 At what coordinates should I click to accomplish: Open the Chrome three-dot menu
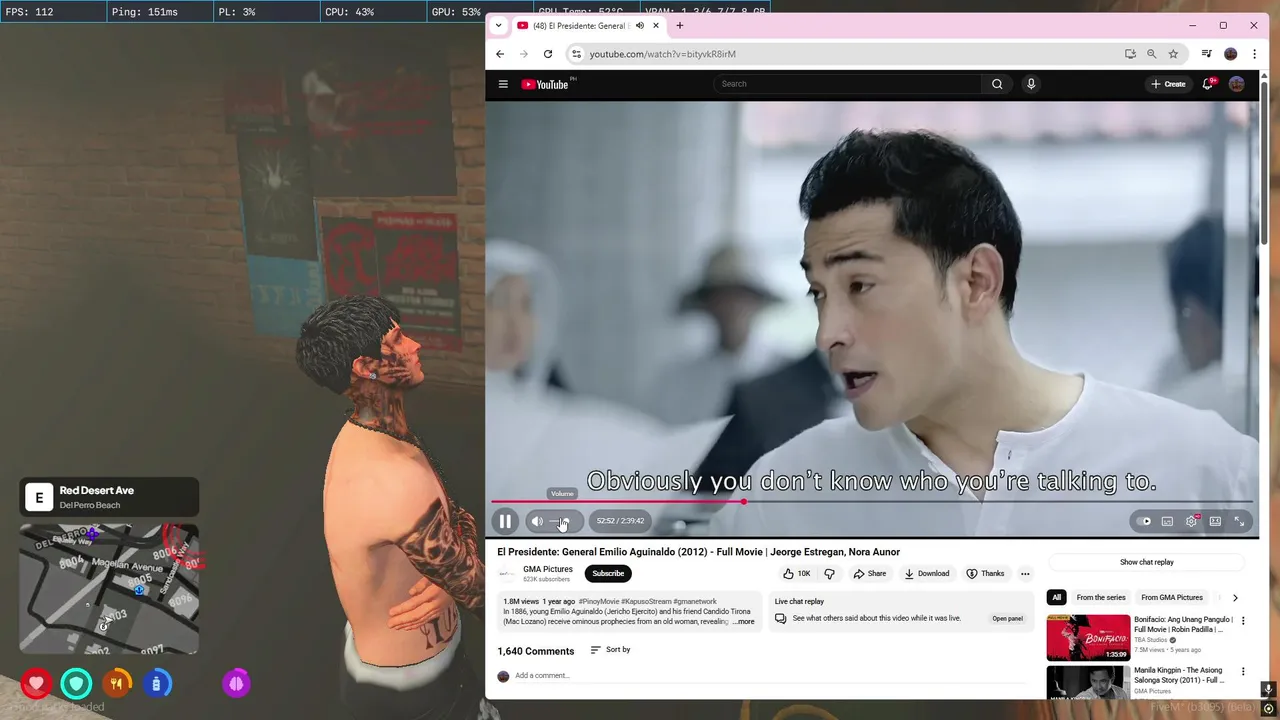click(x=1255, y=54)
